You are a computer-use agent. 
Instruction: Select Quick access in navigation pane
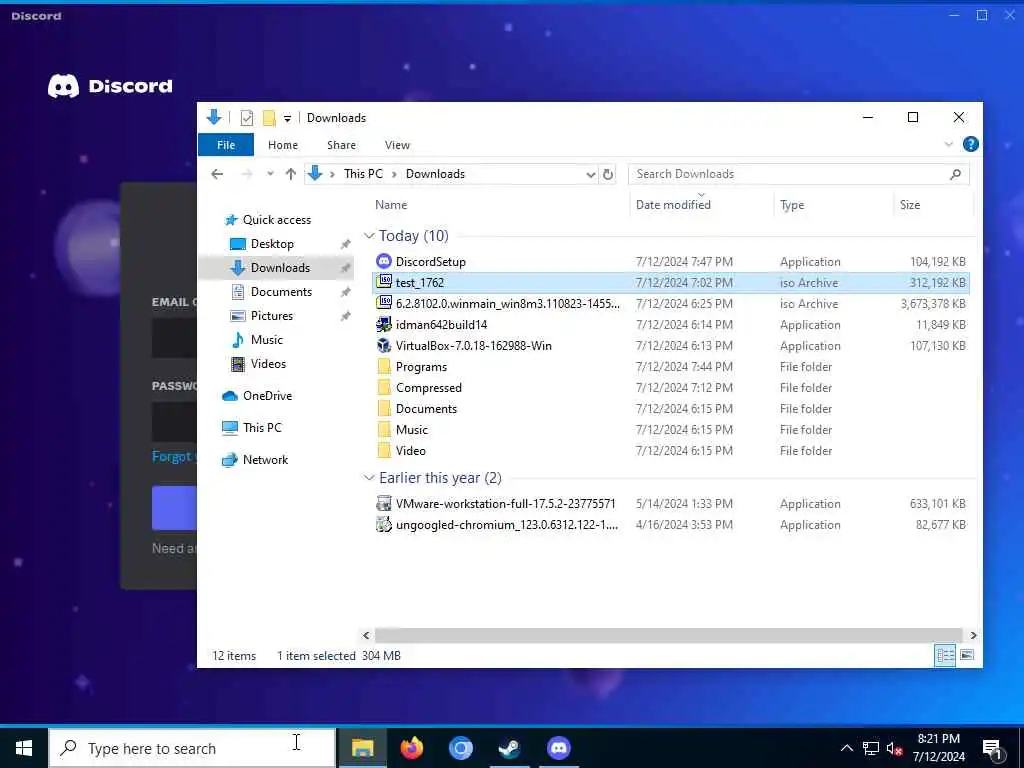click(277, 220)
